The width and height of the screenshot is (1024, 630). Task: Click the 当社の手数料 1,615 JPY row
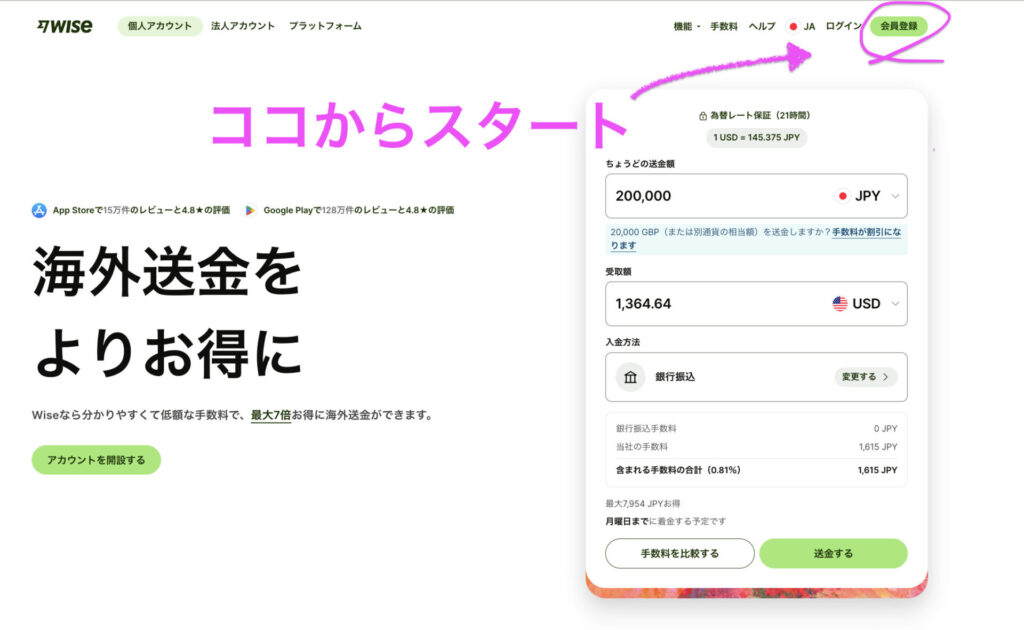(x=756, y=447)
